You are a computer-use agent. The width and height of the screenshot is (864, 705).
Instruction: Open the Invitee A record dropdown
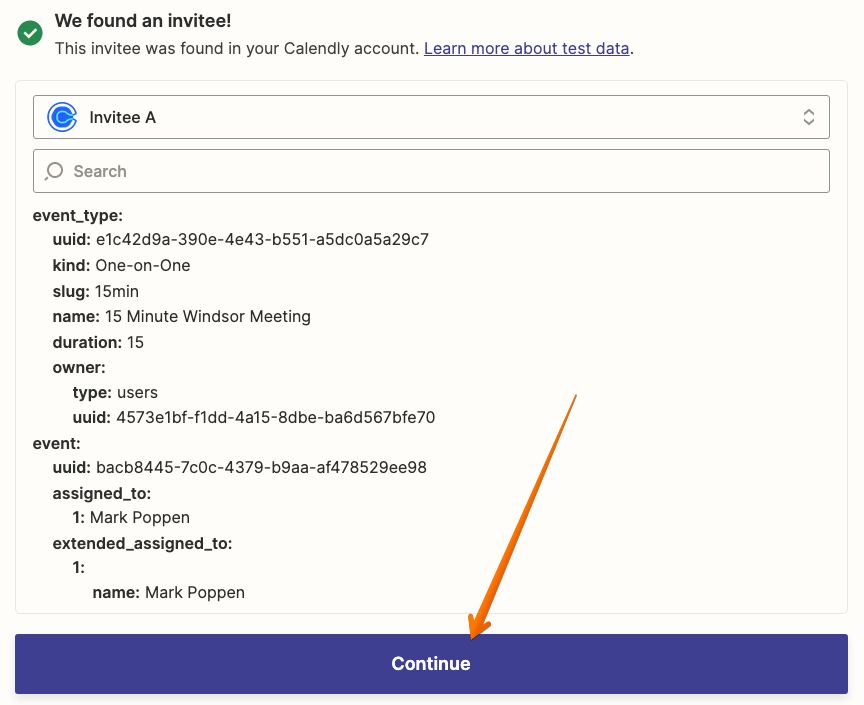(431, 117)
